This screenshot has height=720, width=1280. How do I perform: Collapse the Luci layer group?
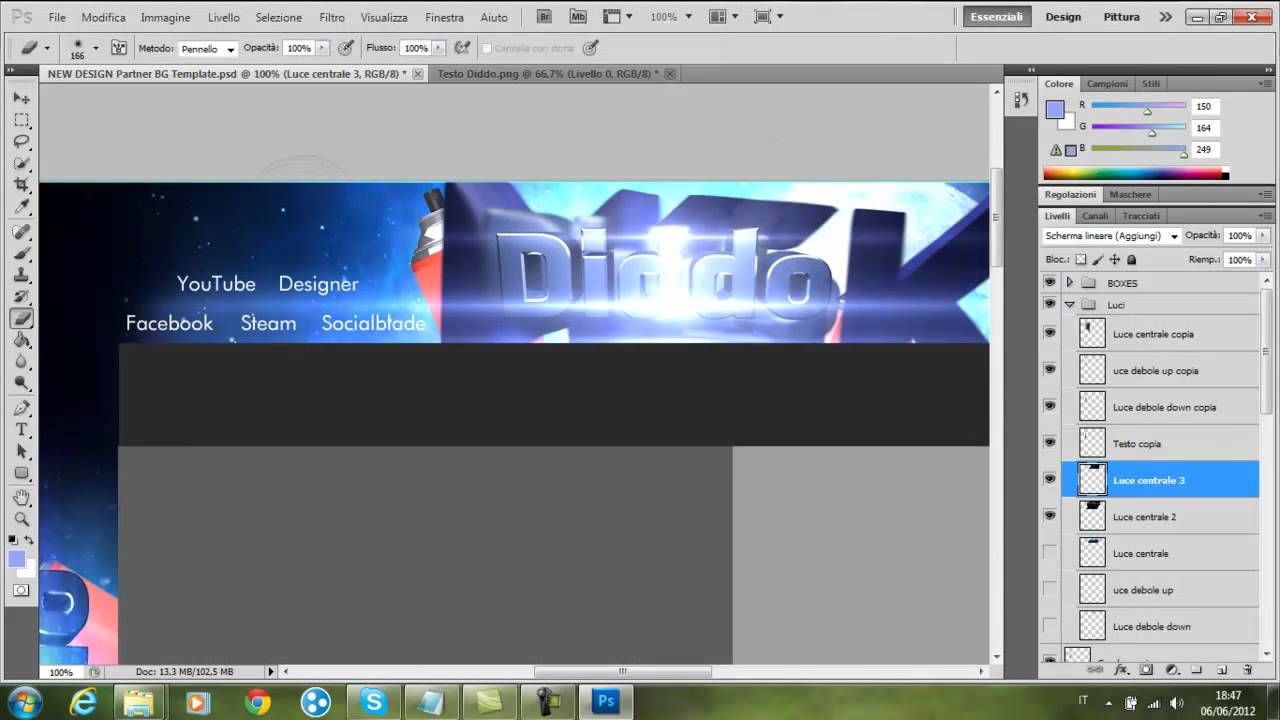pyautogui.click(x=1069, y=304)
